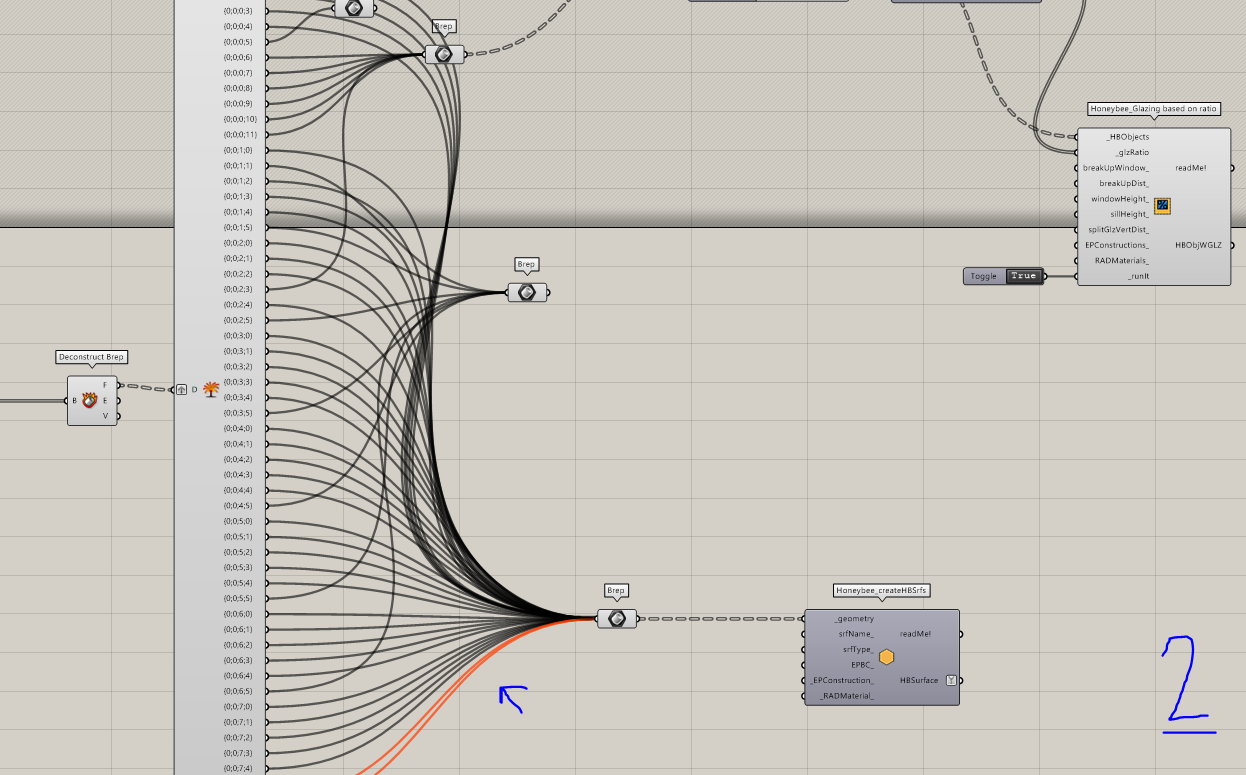Image resolution: width=1246 pixels, height=775 pixels.
Task: Click the EPConstructions_ input label
Action: [1117, 245]
